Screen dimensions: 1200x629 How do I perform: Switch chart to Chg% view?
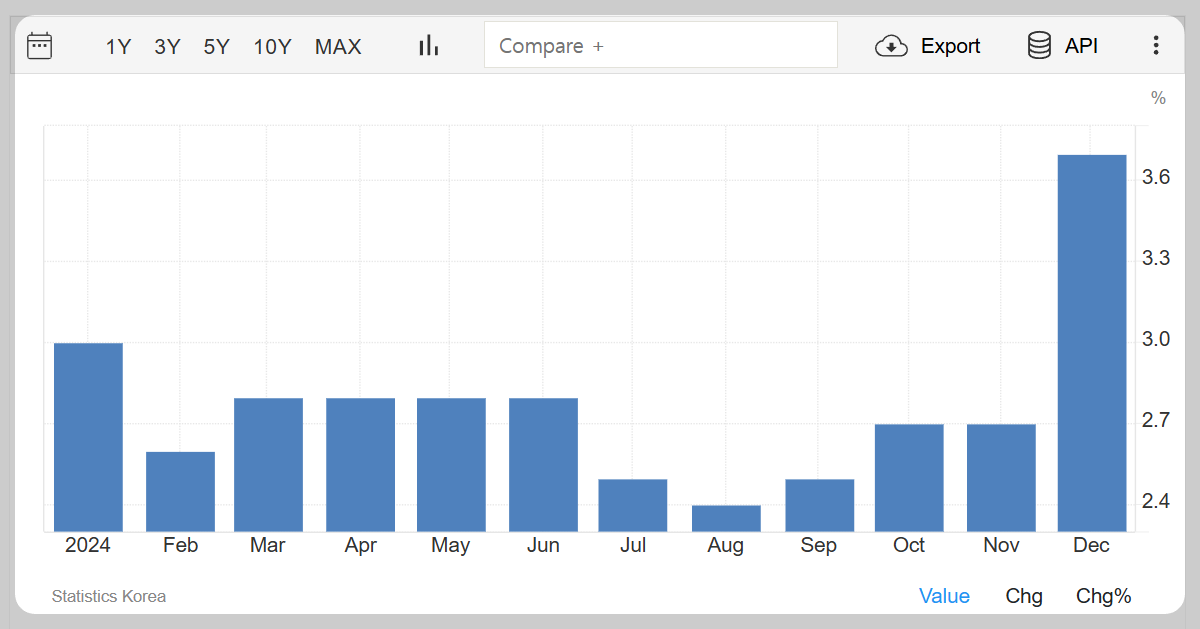point(1104,596)
